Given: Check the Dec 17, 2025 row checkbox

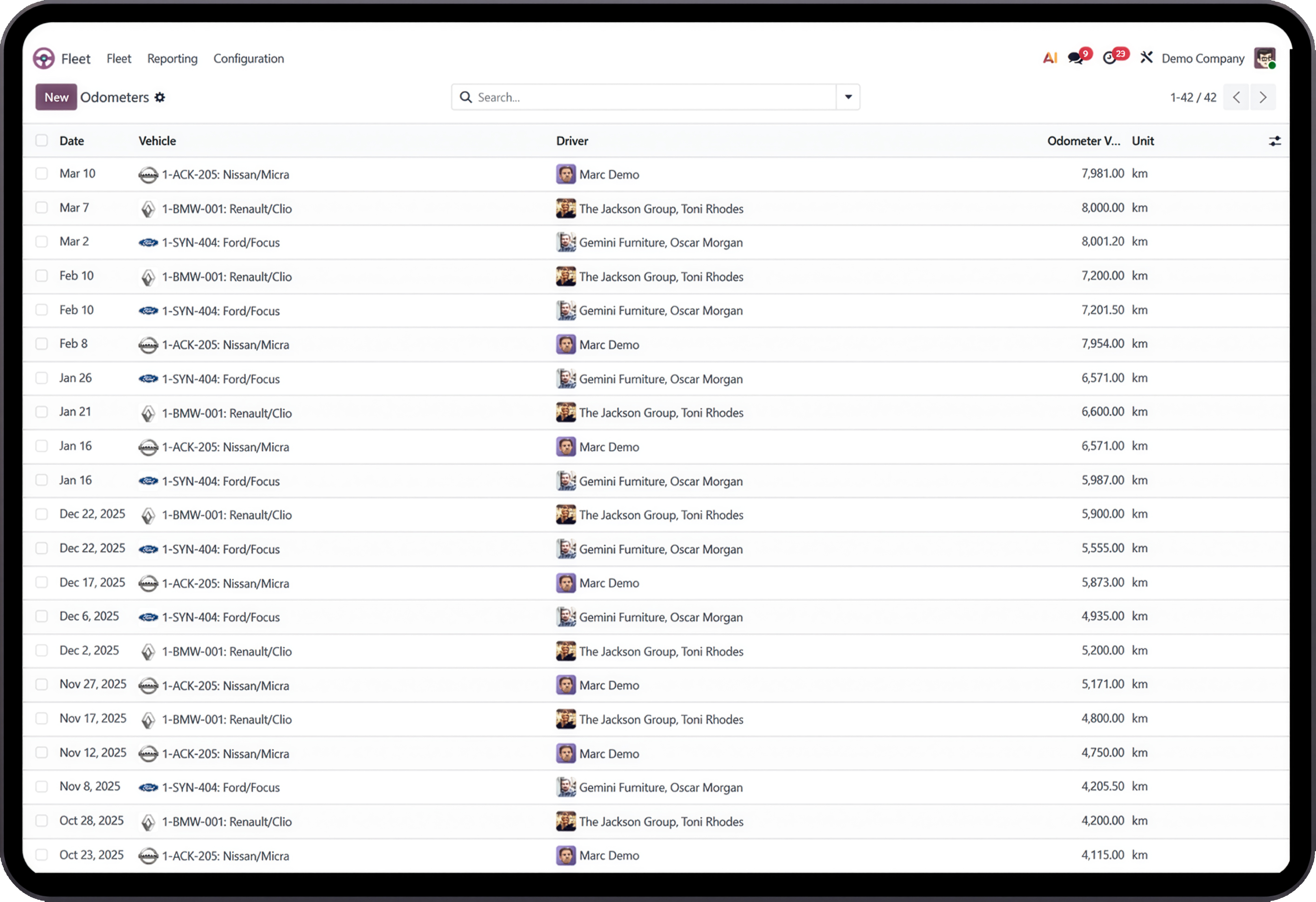Looking at the screenshot, I should click(41, 582).
